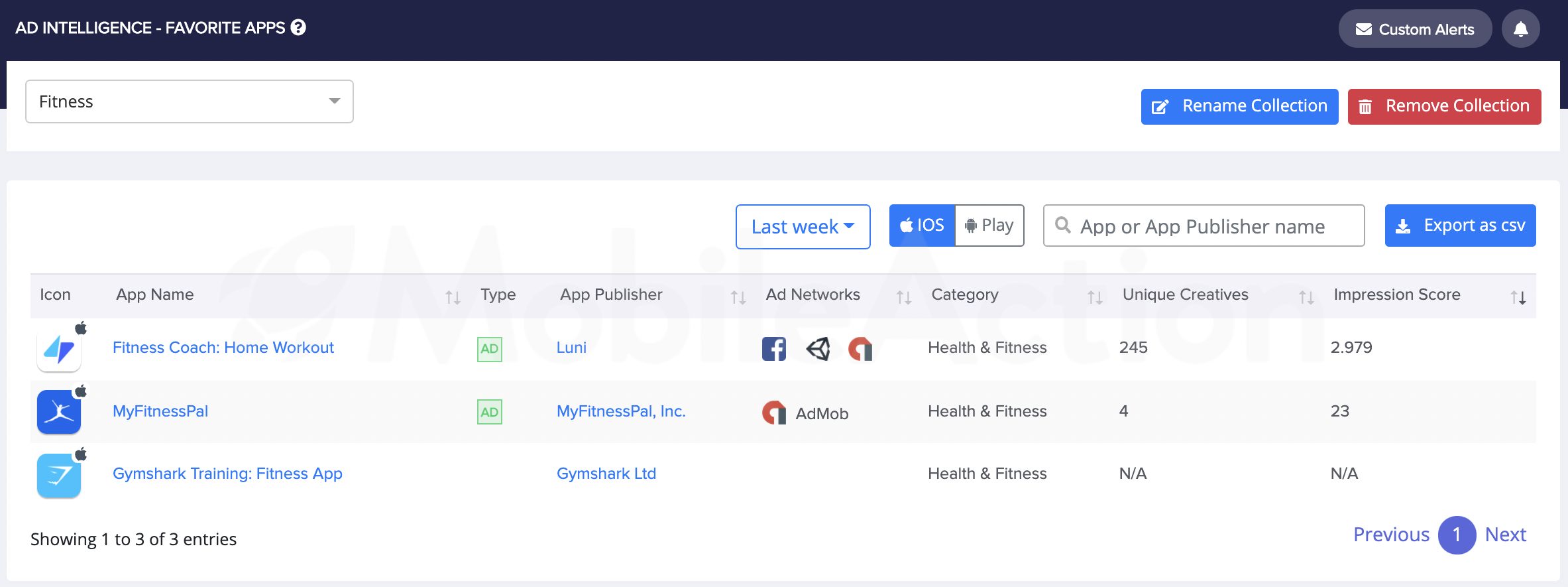The height and width of the screenshot is (587, 1568).
Task: Click AdMob icon in Fitness Coach row
Action: pyautogui.click(x=860, y=349)
